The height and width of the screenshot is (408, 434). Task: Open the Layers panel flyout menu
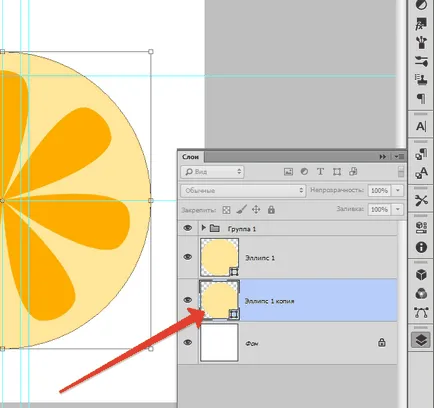click(399, 156)
